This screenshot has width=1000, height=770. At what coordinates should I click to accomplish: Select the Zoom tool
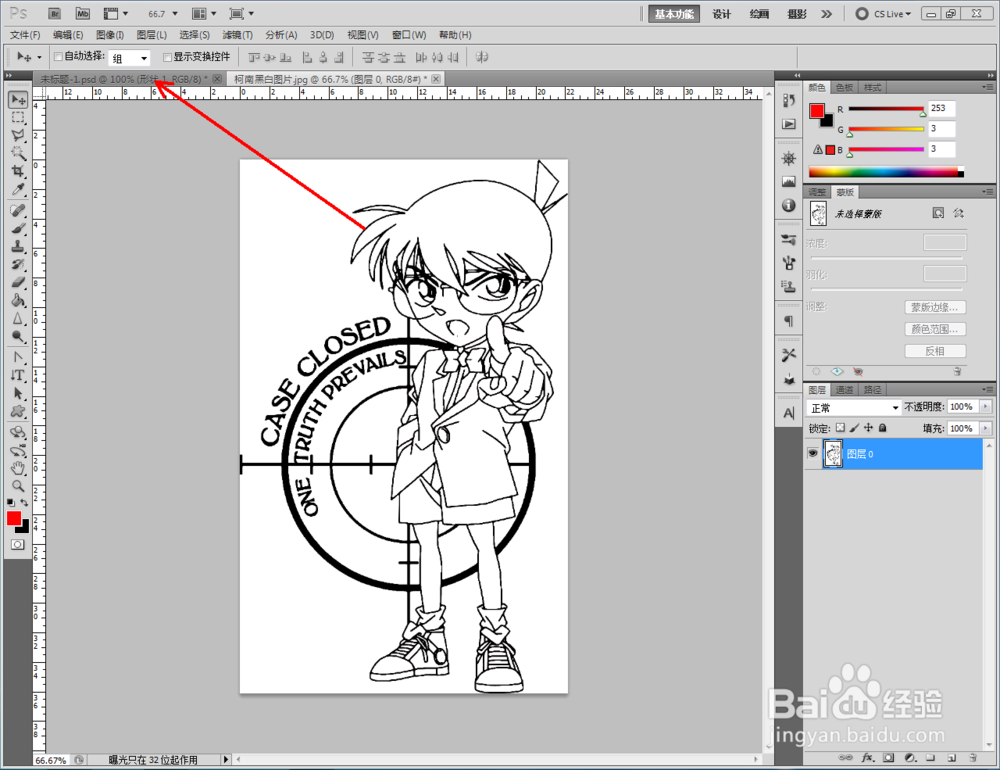pyautogui.click(x=18, y=486)
